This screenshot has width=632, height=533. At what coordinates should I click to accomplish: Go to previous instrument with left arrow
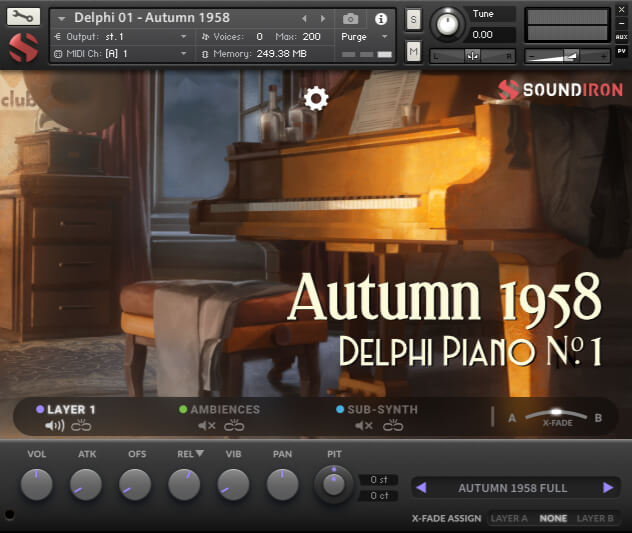[x=304, y=19]
